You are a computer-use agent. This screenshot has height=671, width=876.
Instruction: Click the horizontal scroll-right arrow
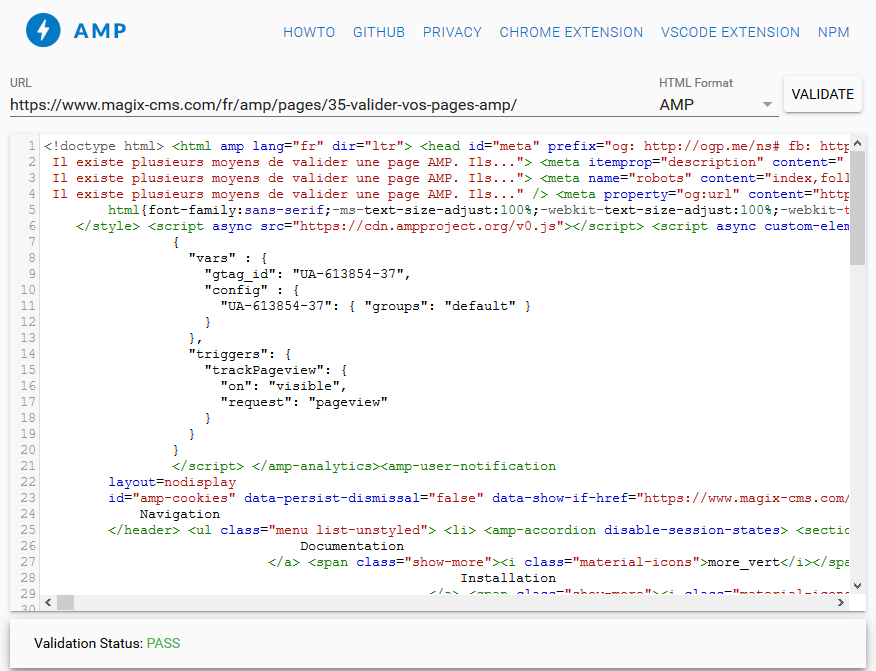[x=841, y=602]
